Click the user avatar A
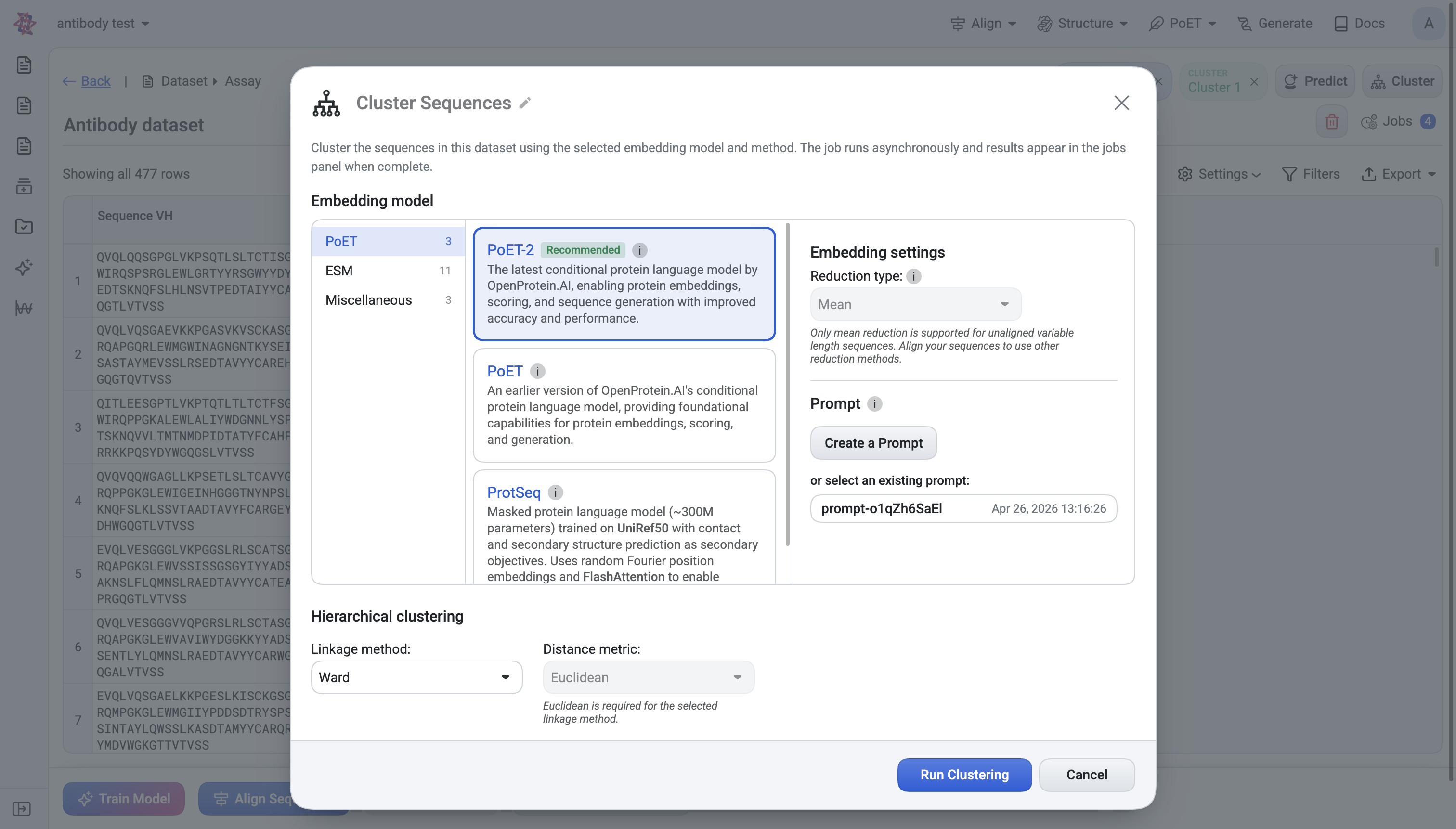1456x829 pixels. point(1428,23)
